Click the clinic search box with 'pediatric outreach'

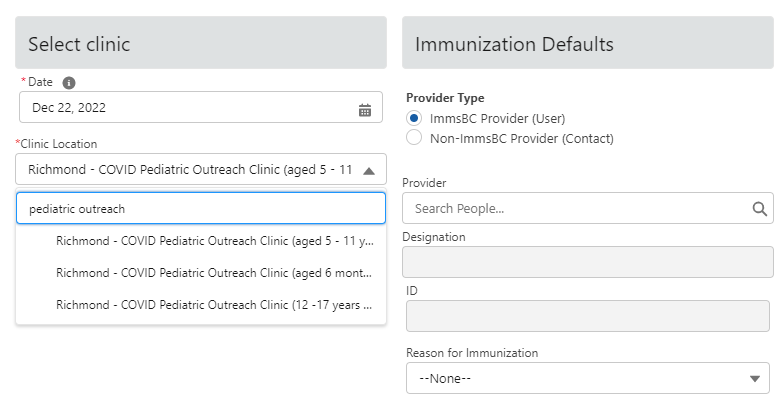(x=201, y=208)
